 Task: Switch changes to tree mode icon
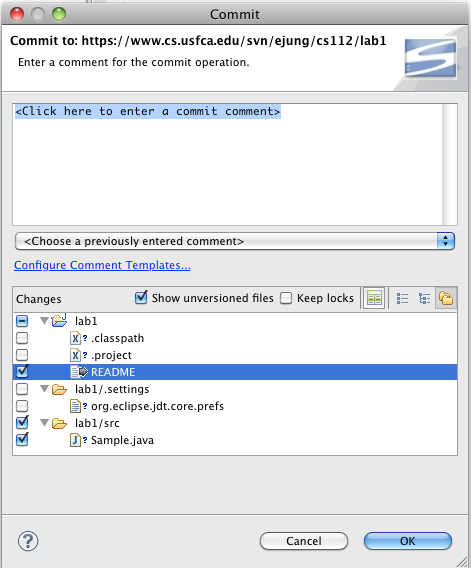424,298
